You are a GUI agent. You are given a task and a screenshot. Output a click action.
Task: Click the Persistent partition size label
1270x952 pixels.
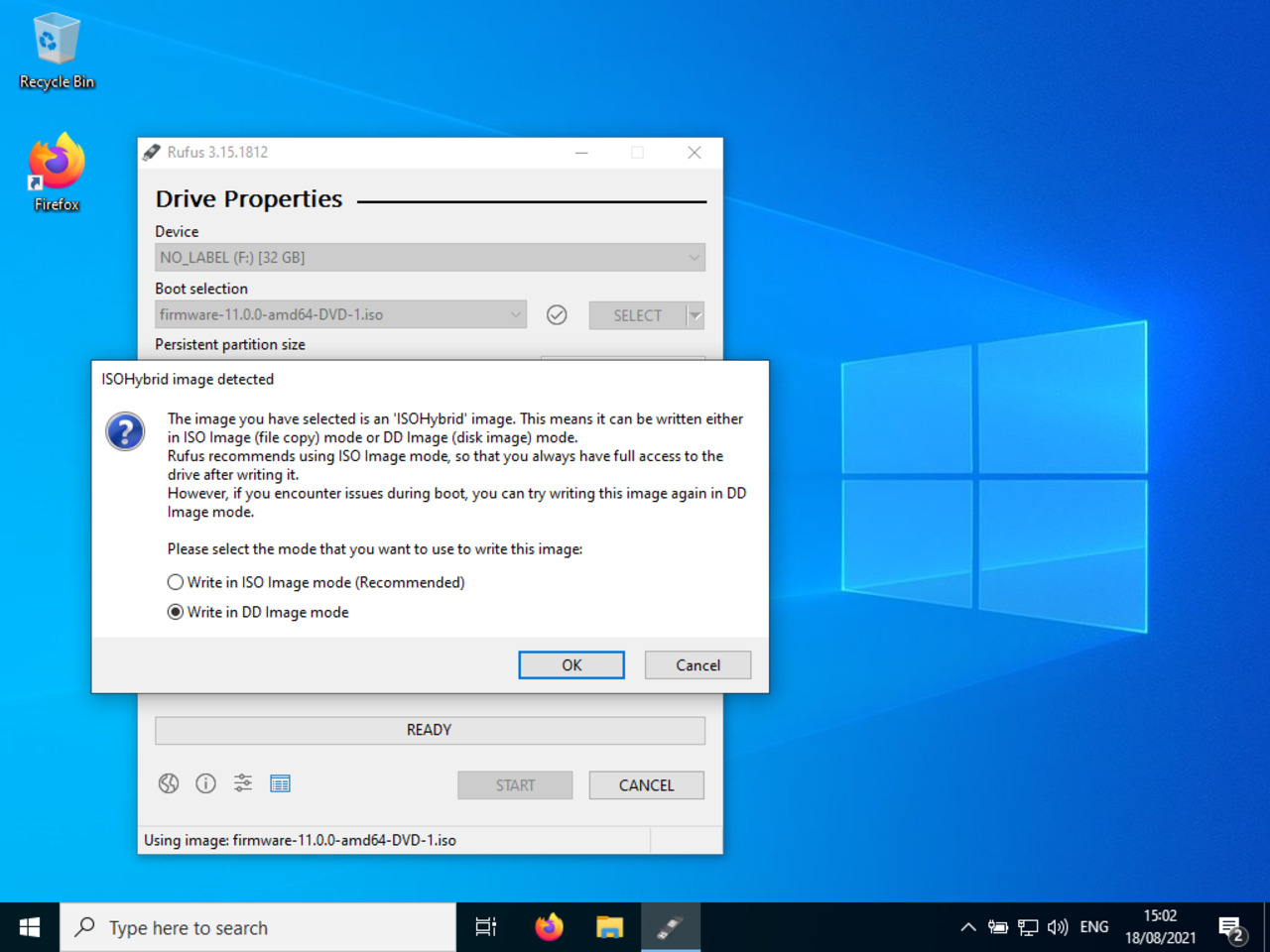pos(230,344)
